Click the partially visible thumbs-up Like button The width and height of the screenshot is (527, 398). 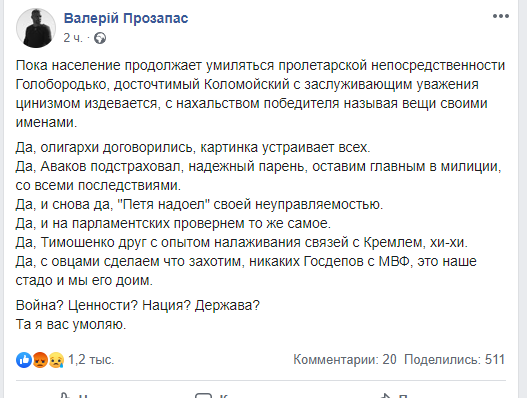(73, 395)
